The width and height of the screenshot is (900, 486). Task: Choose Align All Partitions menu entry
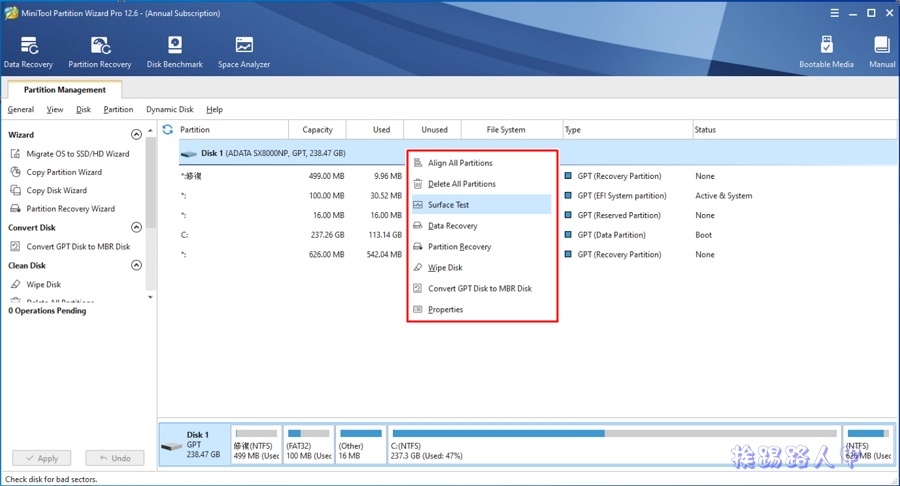(x=482, y=163)
